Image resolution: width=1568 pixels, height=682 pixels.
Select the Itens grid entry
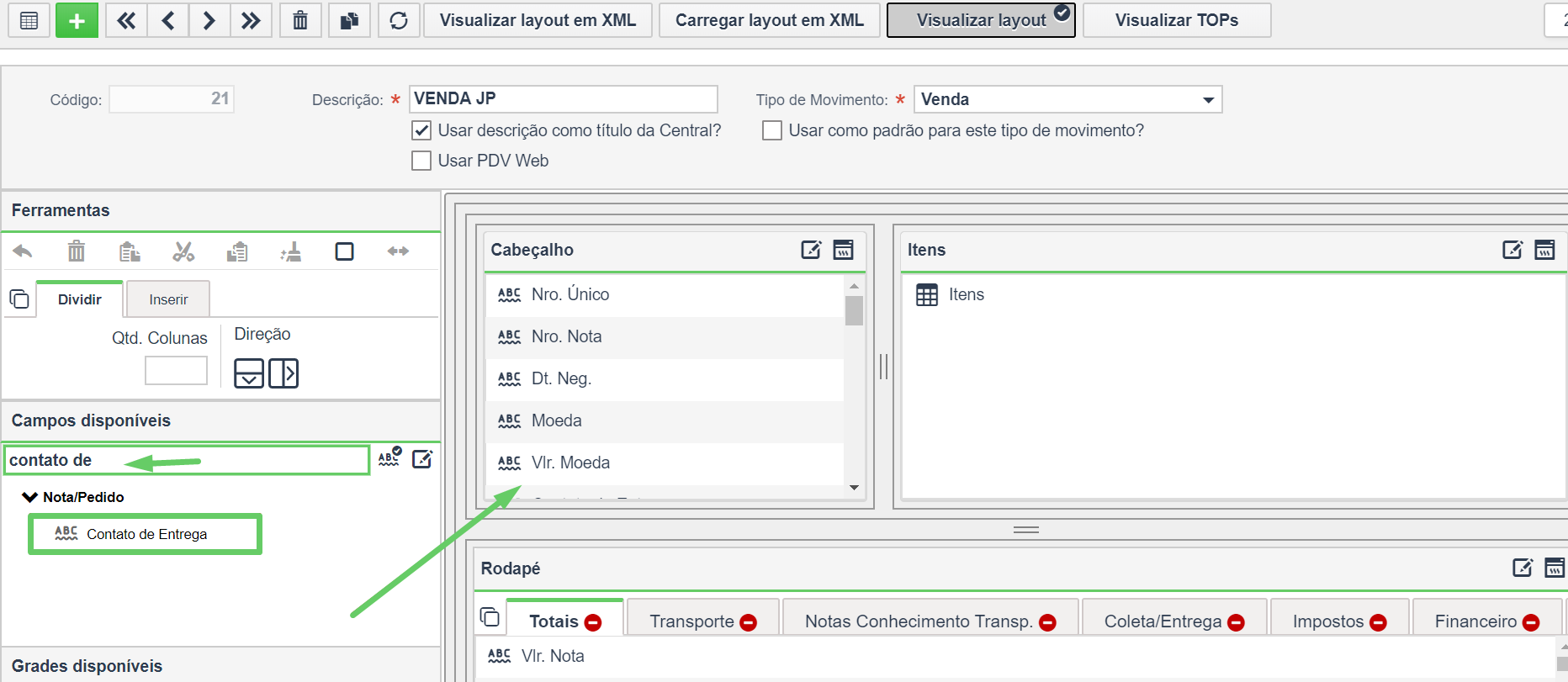[951, 295]
